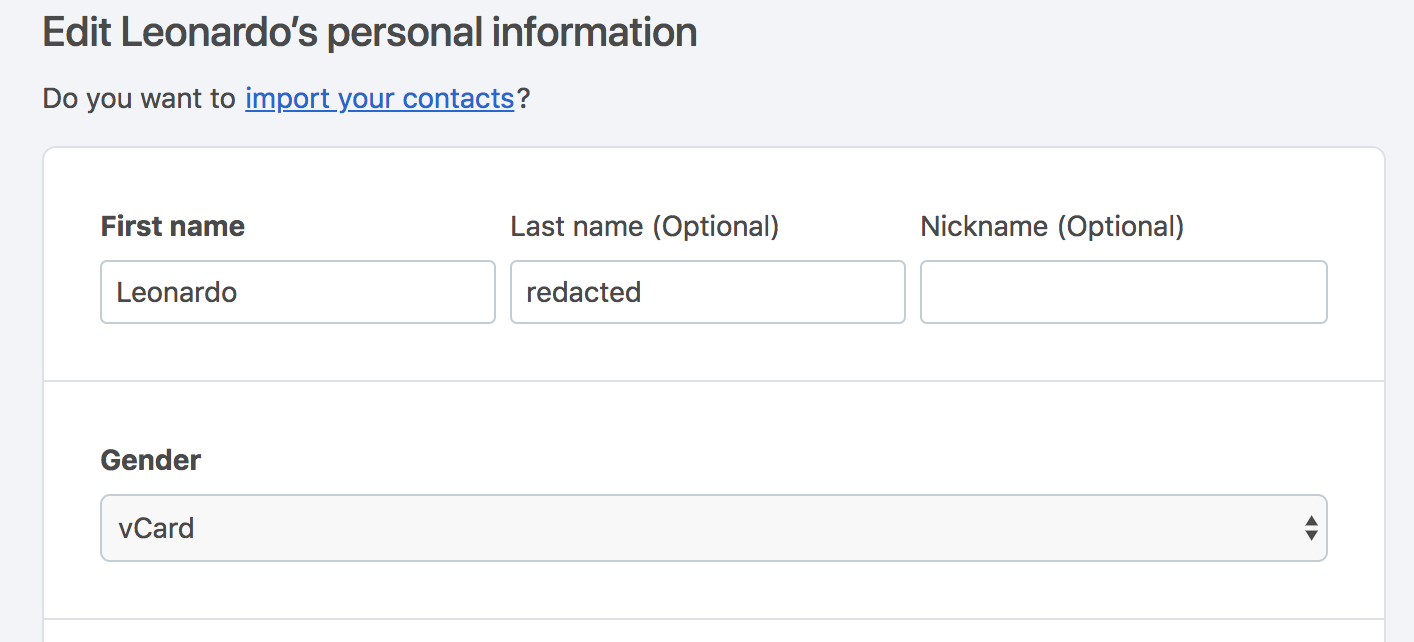Viewport: 1414px width, 642px height.
Task: Click the empty Nickname field
Action: (1123, 291)
